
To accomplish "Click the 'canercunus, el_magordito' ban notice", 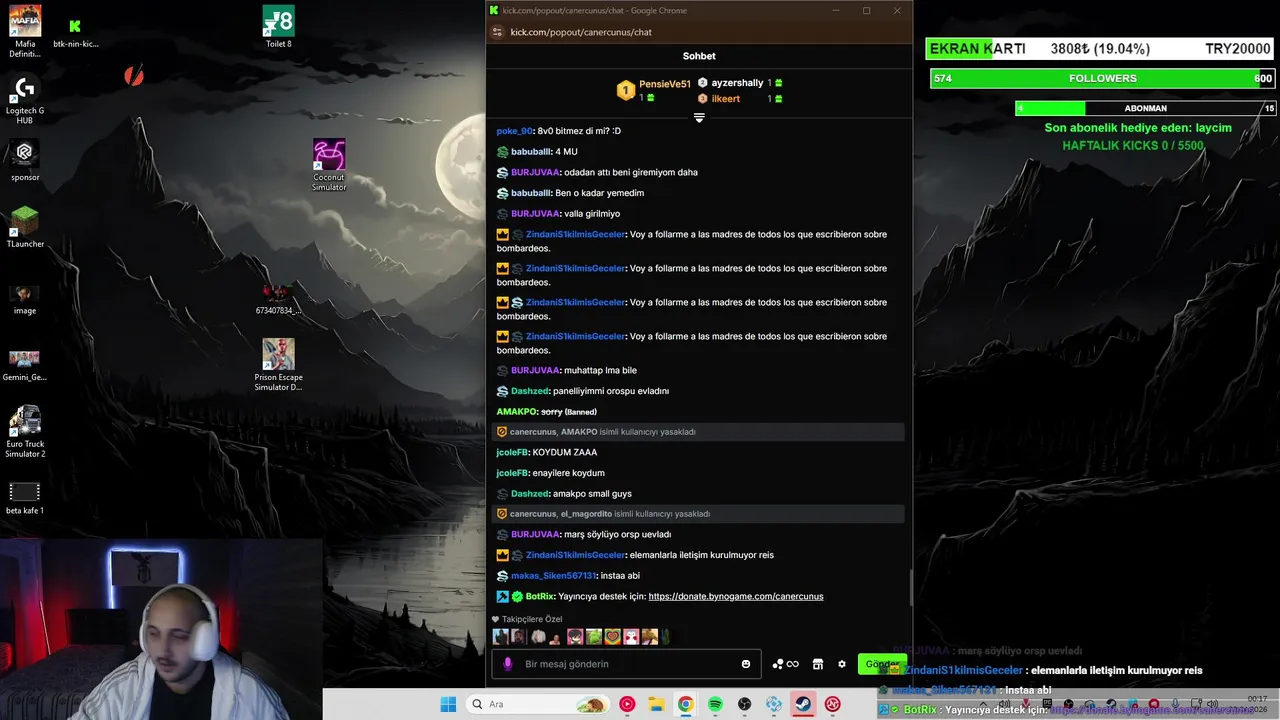I will coord(698,514).
